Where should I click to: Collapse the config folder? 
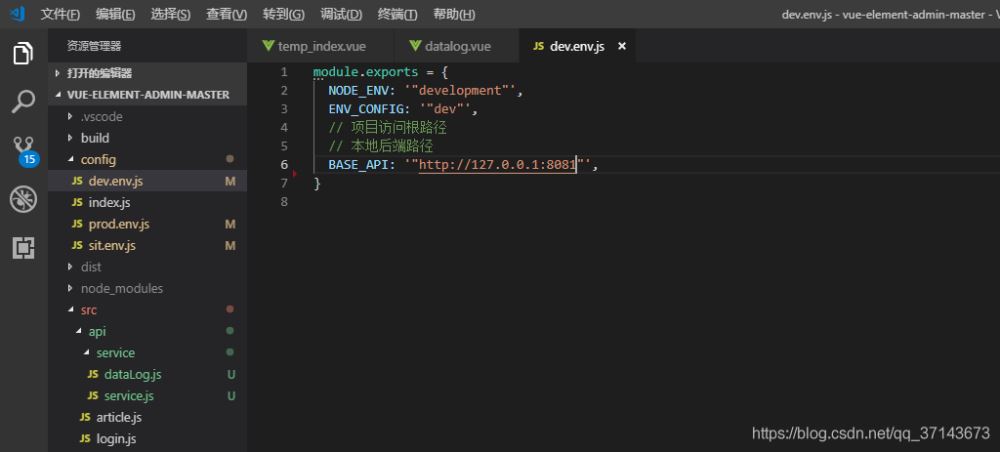point(98,159)
